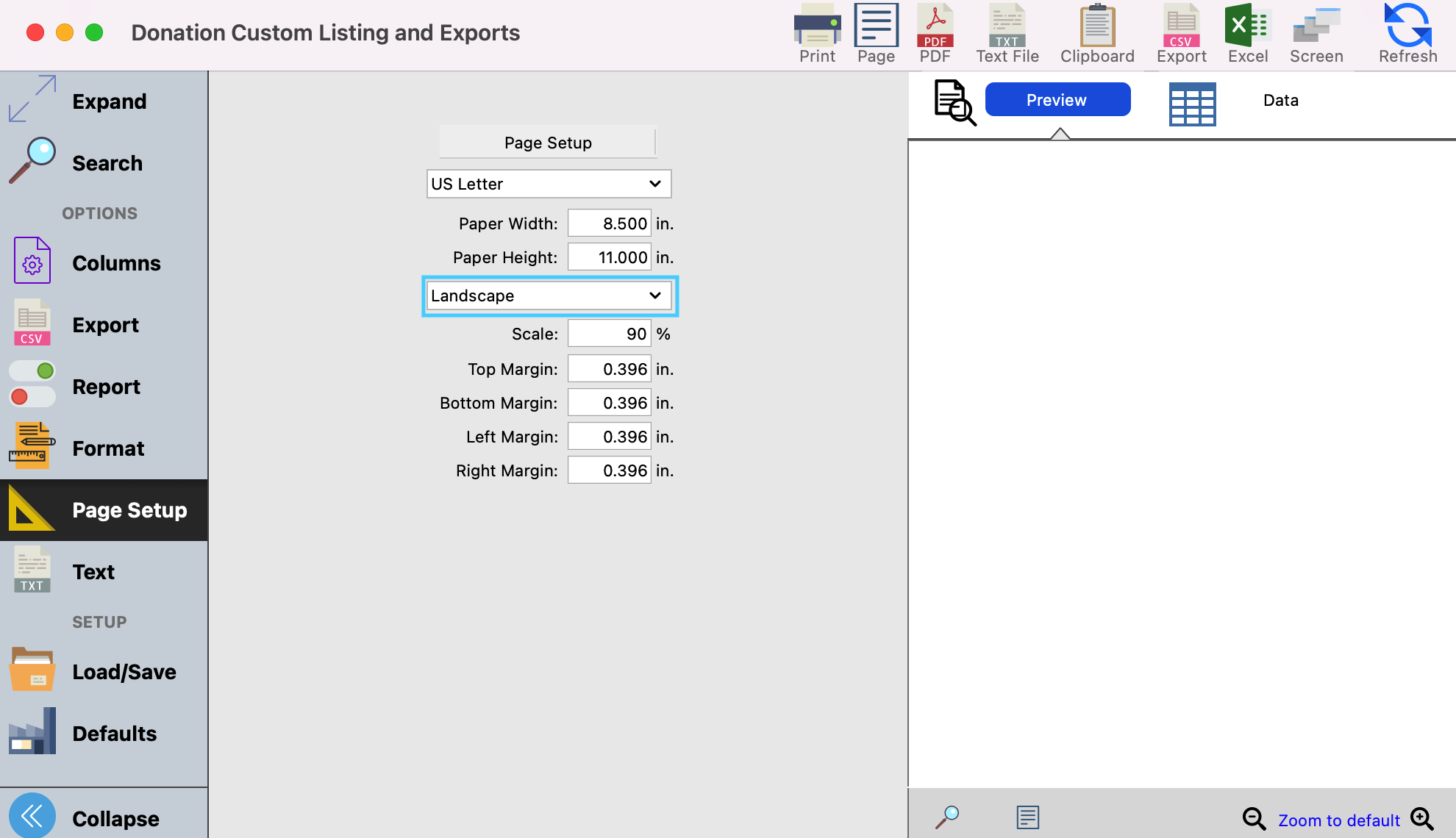This screenshot has height=838, width=1456.
Task: Click Zoom to default link
Action: click(1338, 820)
